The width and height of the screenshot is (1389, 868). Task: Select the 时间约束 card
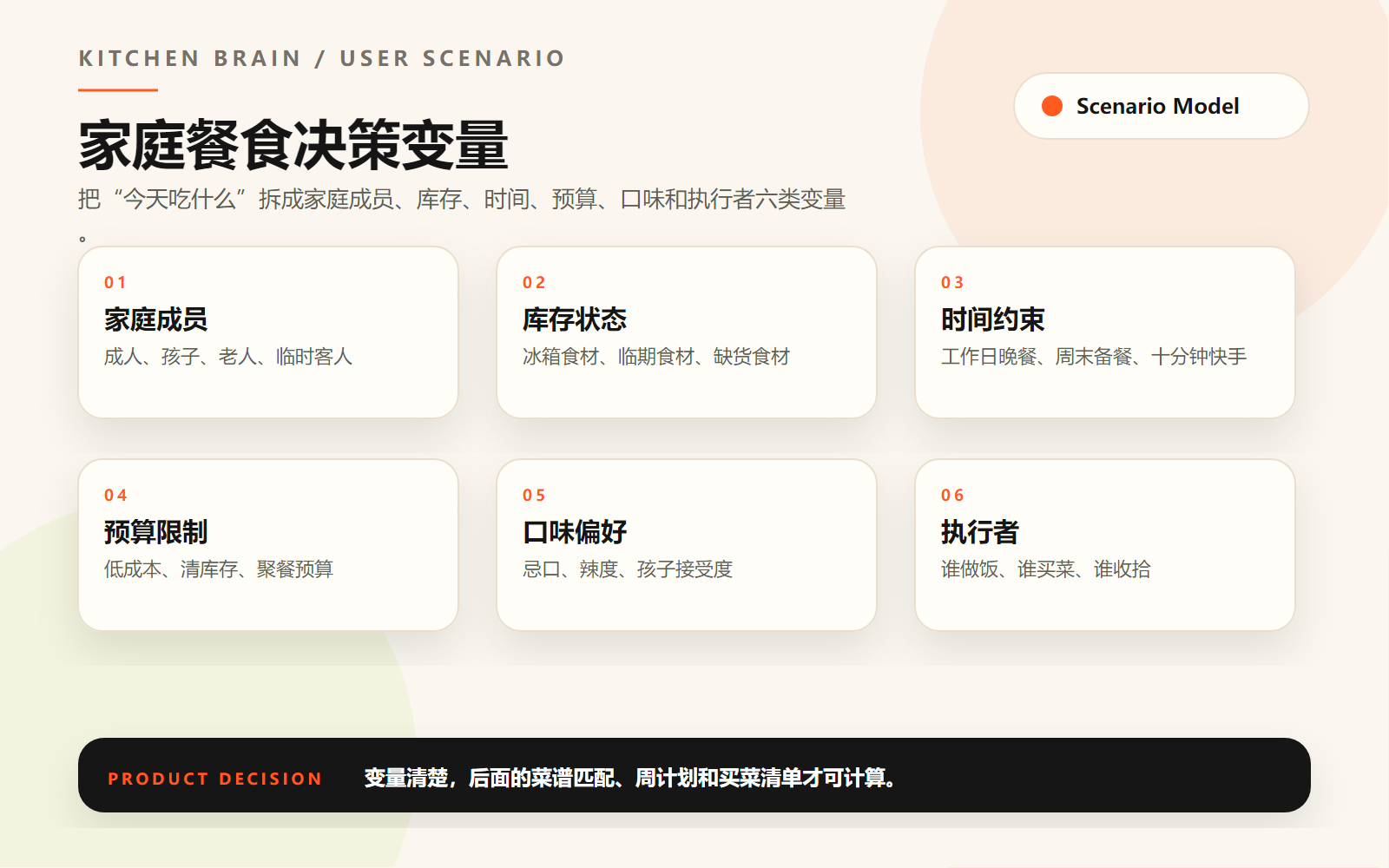[x=1105, y=332]
